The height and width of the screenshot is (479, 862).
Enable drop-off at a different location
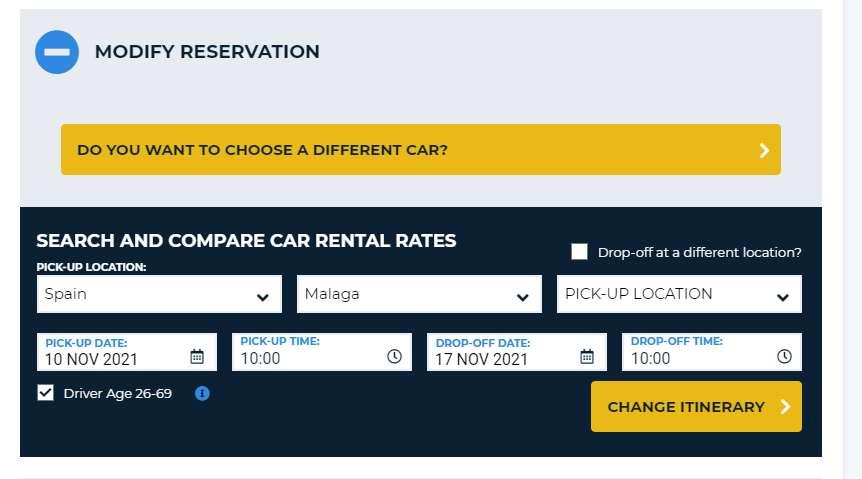[579, 252]
